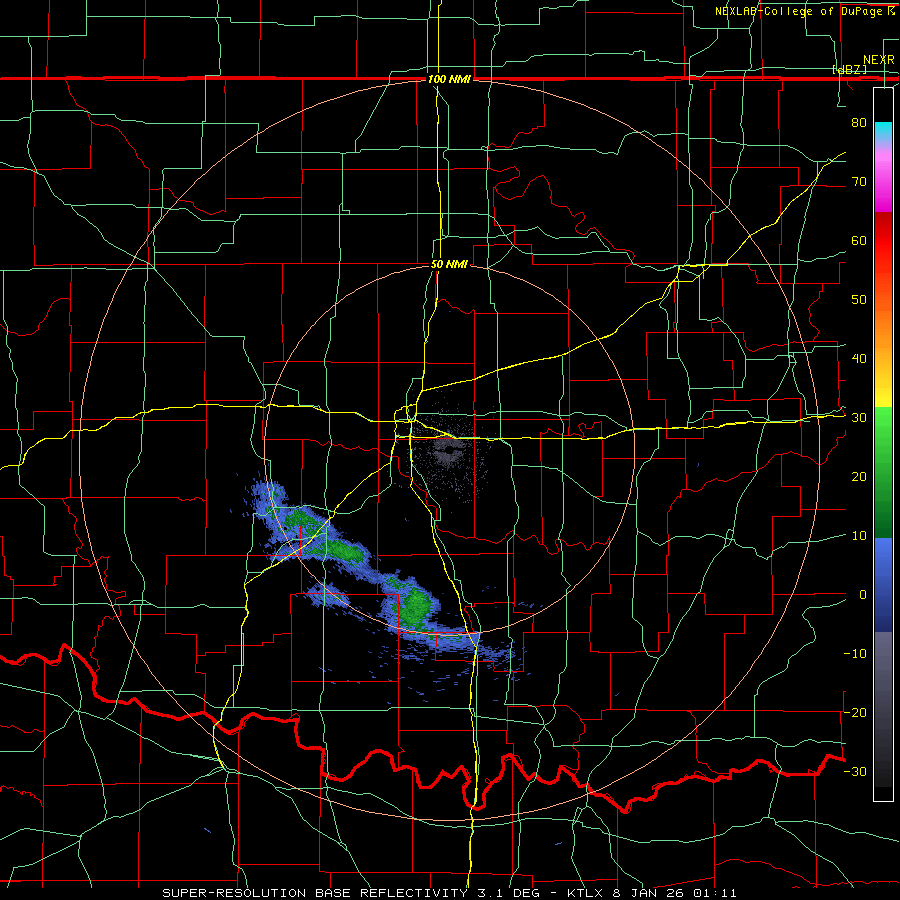
Task: Click the NEXR label above the color scale
Action: coord(878,60)
